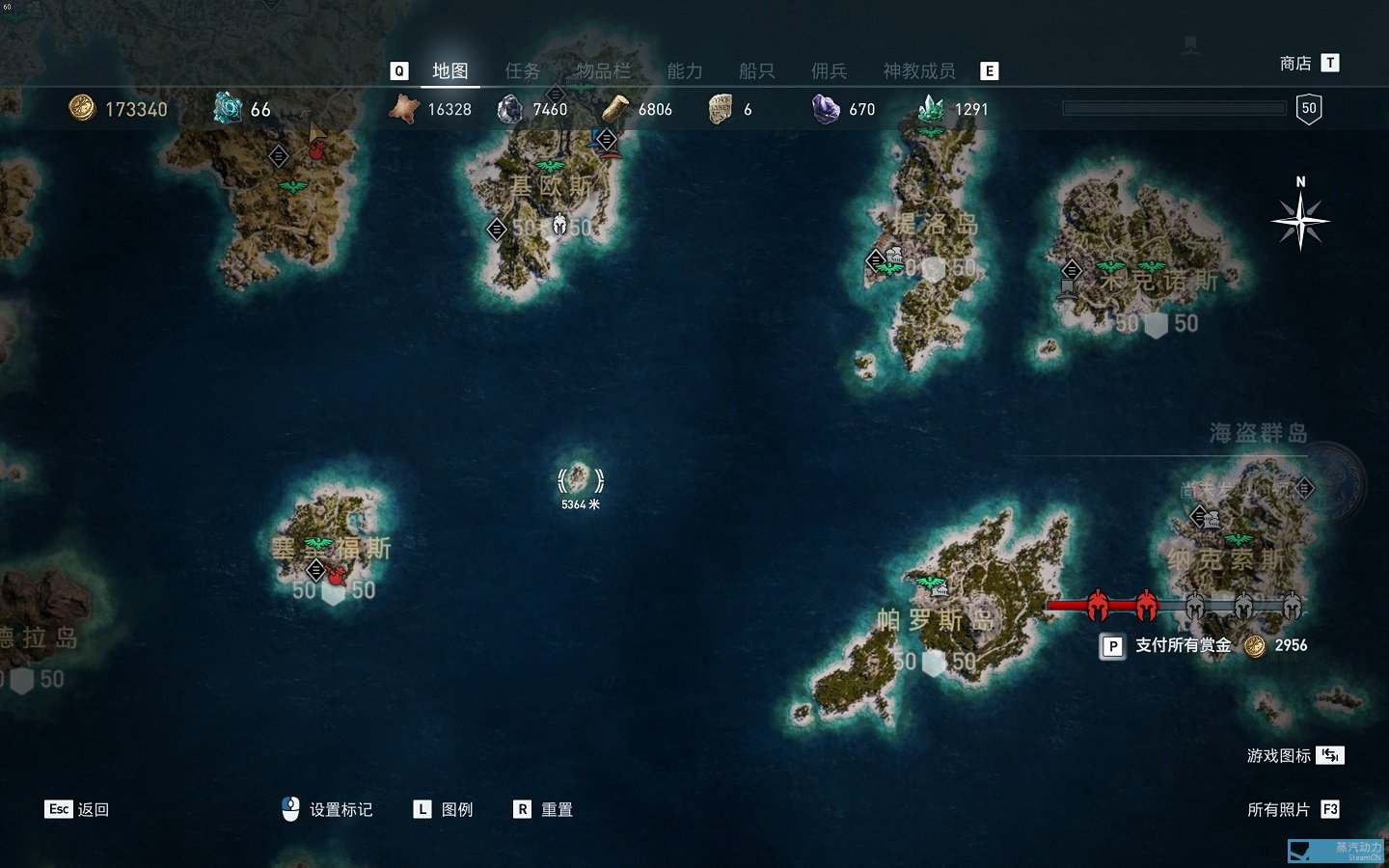The image size is (1389, 868).
Task: Click the green eagle sync point on 塞里福斯
Action: [x=318, y=545]
